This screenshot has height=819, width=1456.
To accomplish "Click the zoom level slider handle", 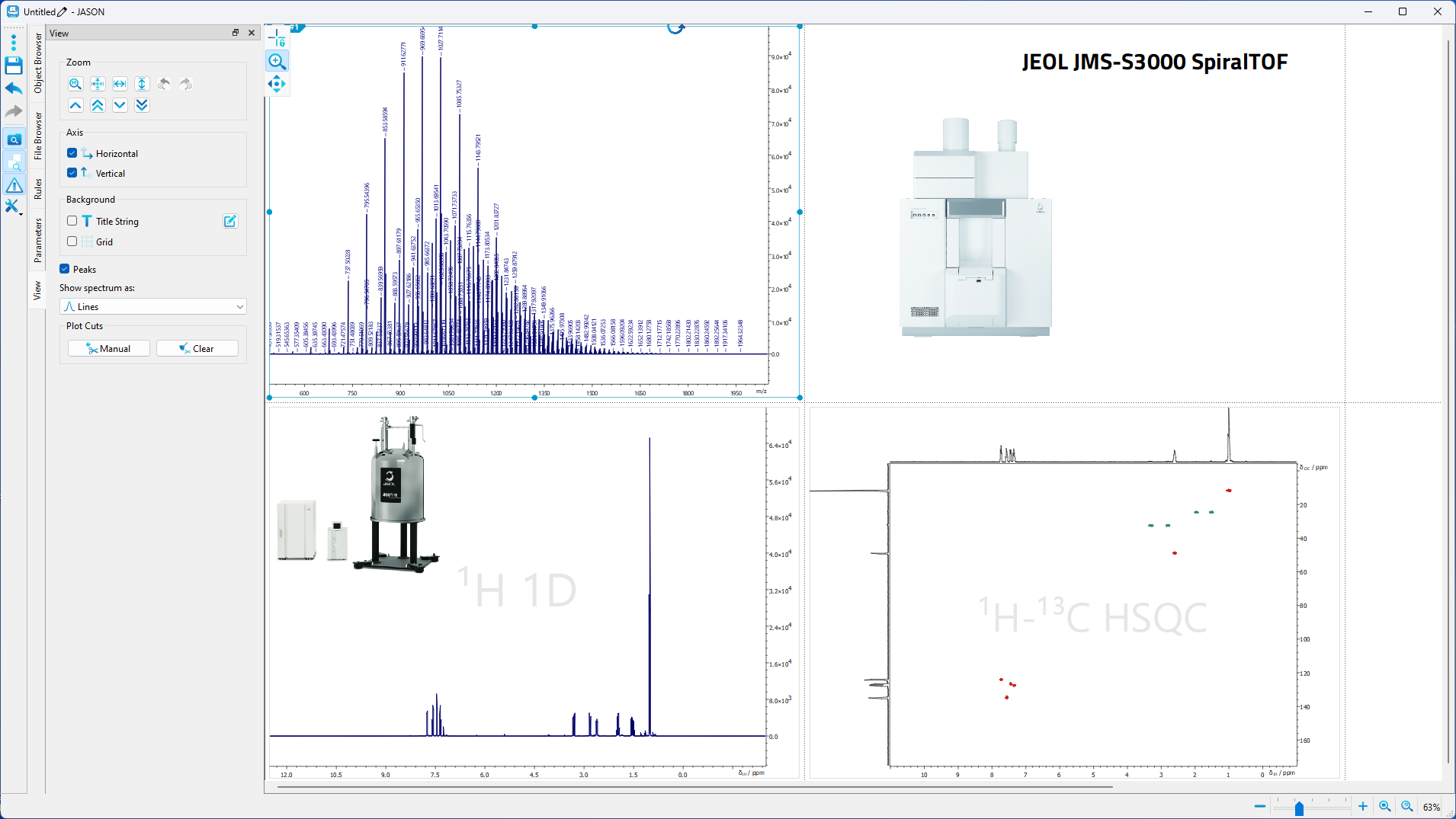I will point(1299,808).
